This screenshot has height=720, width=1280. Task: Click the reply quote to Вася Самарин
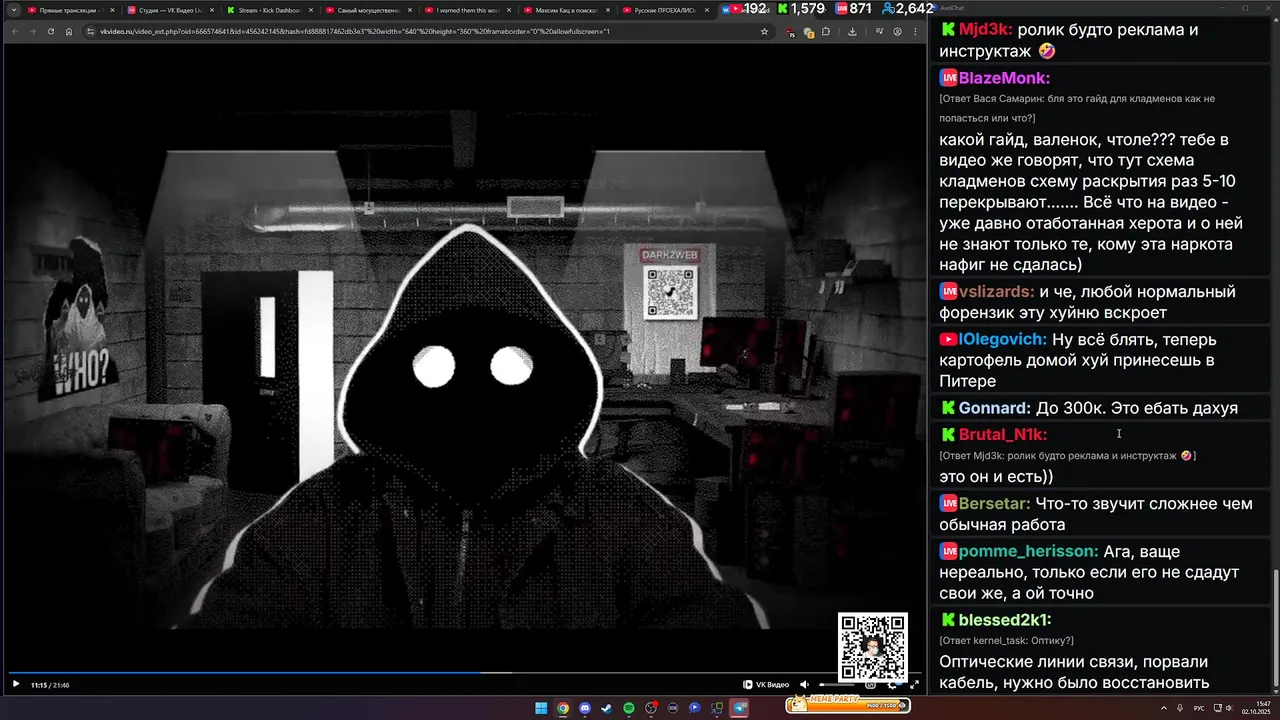click(x=1077, y=108)
